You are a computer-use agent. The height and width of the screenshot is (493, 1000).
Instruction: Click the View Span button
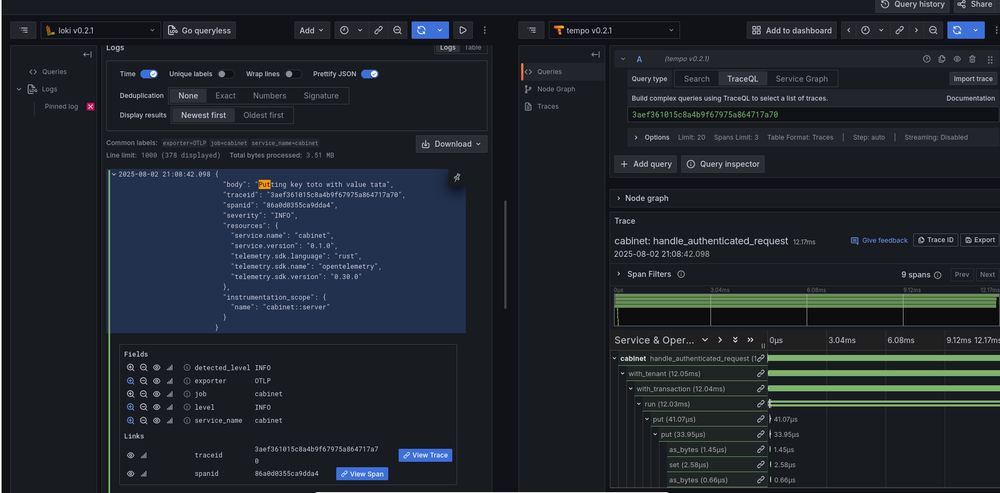click(x=362, y=474)
